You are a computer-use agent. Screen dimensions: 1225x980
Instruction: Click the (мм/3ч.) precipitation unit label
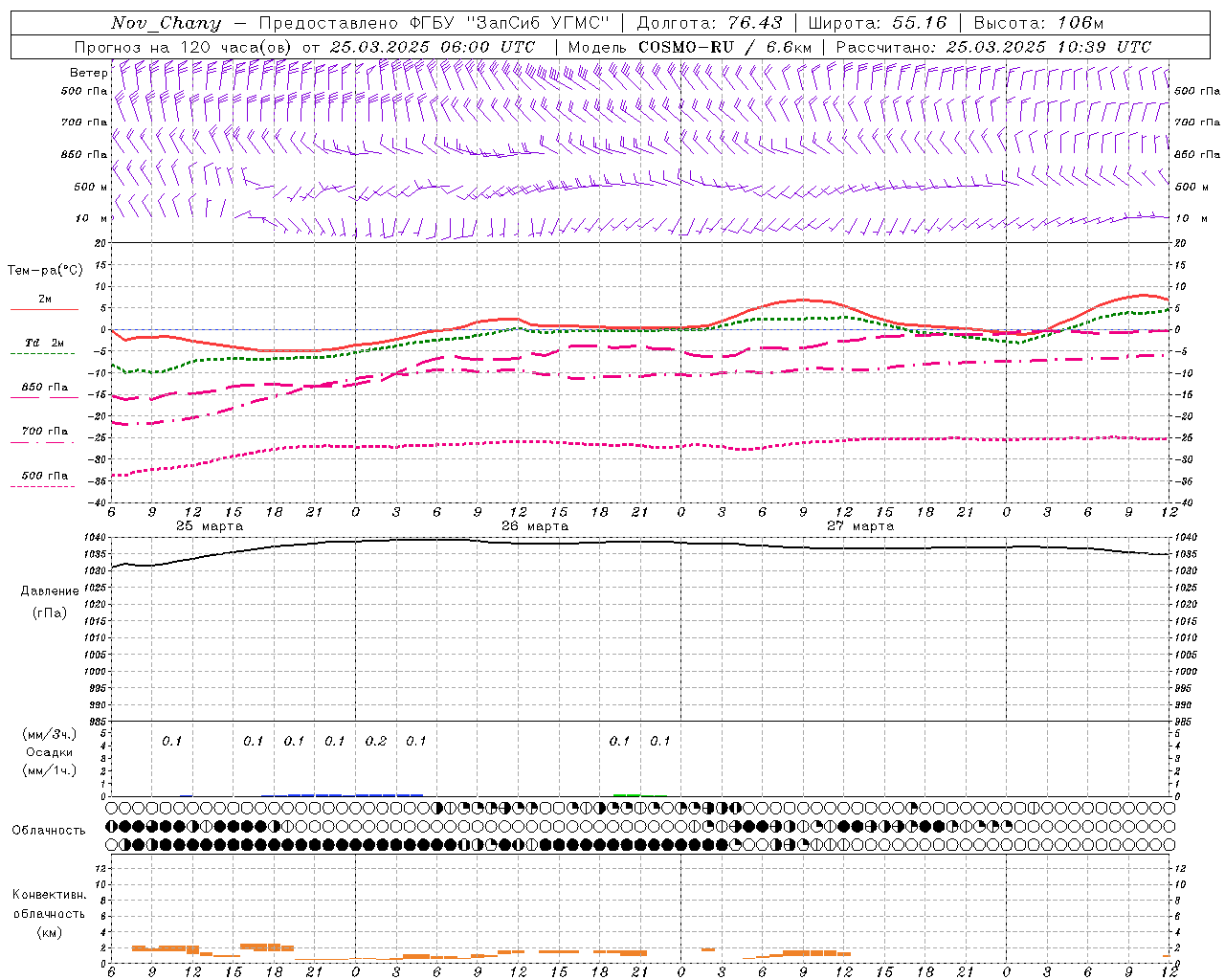point(49,734)
